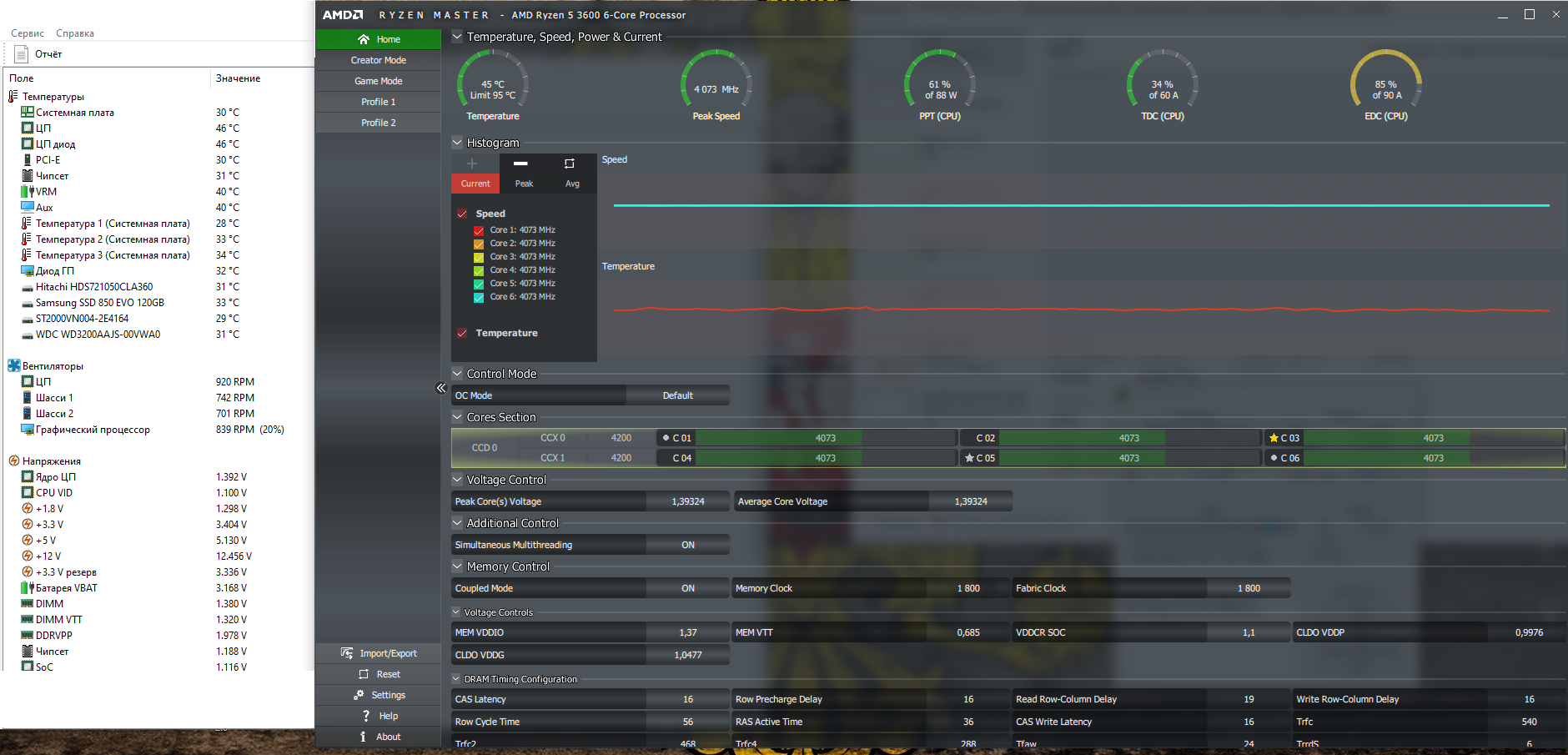Toggle the Coupled Mode ON switch
This screenshot has height=755, width=1568.
[x=688, y=588]
